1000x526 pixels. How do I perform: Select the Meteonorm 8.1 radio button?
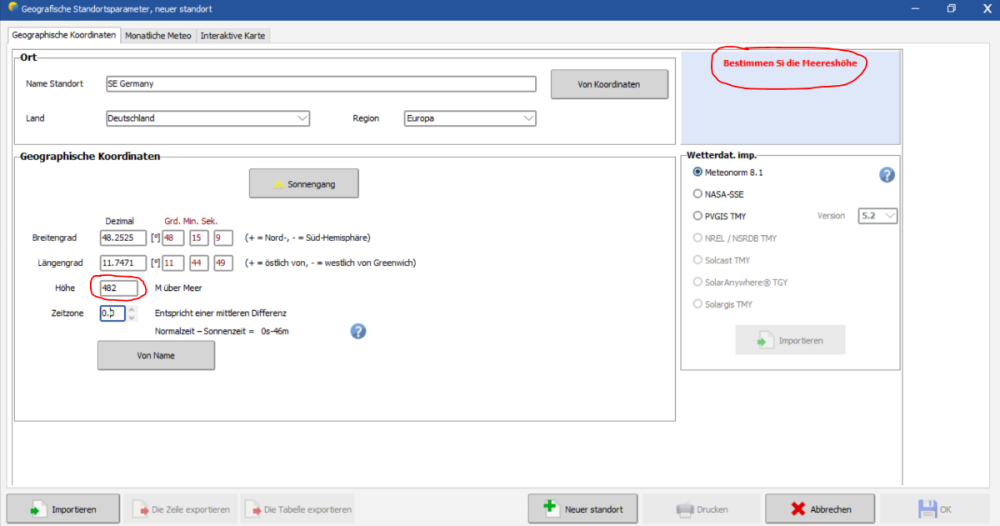pyautogui.click(x=698, y=172)
